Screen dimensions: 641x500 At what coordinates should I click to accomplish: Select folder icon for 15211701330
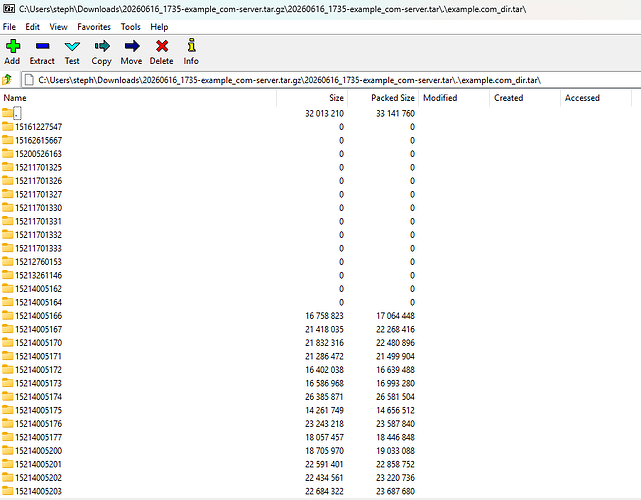[x=8, y=207]
